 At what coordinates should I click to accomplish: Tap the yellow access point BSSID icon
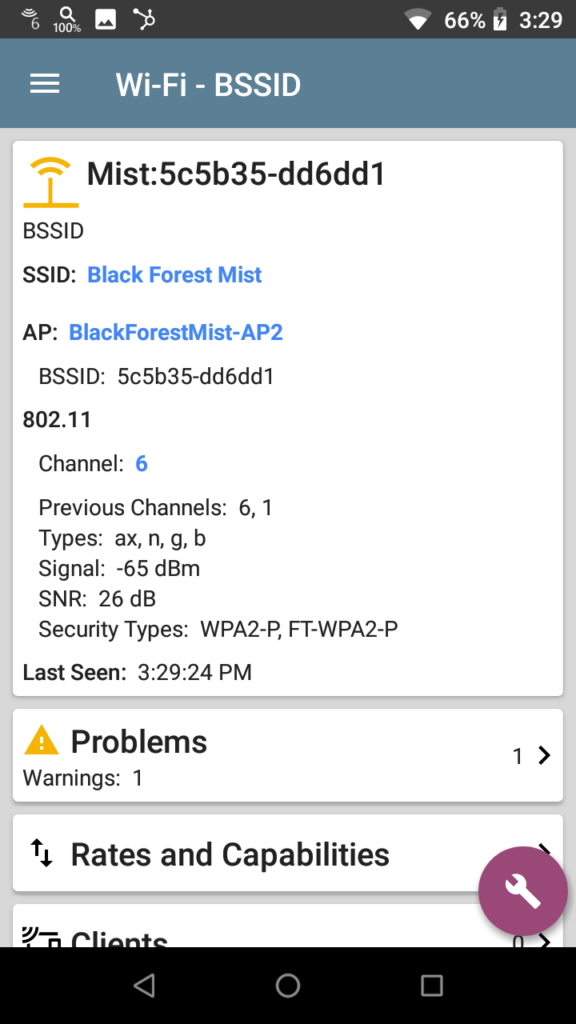[x=50, y=182]
